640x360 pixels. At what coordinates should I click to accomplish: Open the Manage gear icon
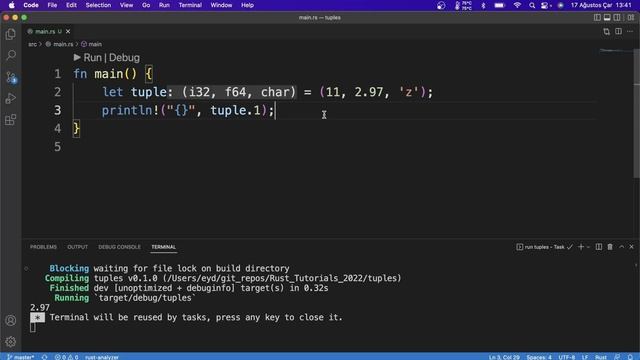tap(11, 341)
